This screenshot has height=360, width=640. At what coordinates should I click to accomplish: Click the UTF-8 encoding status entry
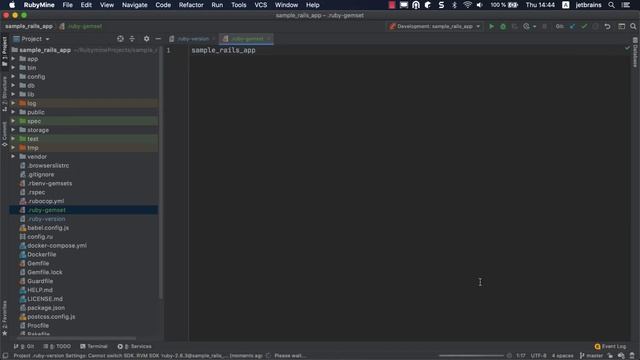(x=538, y=356)
